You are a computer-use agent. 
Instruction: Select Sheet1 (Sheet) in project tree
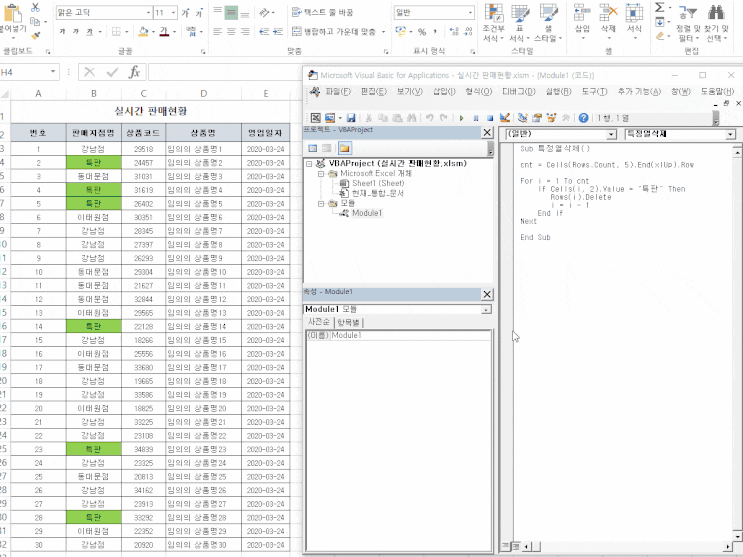point(378,183)
